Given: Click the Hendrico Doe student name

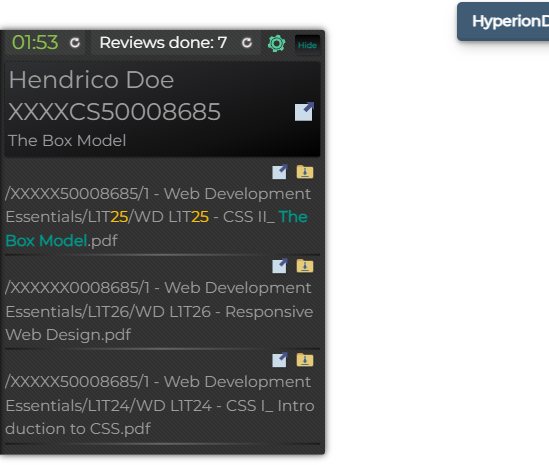Looking at the screenshot, I should tap(91, 80).
